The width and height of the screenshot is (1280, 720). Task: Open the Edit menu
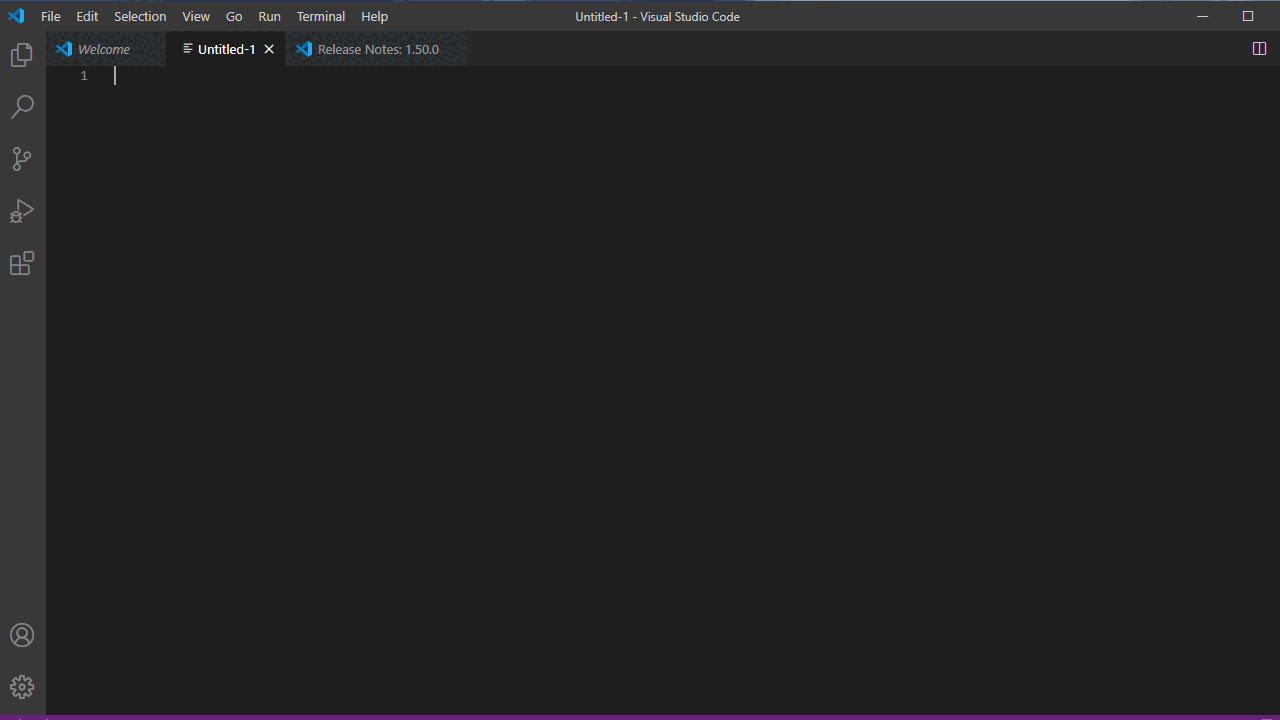click(87, 16)
